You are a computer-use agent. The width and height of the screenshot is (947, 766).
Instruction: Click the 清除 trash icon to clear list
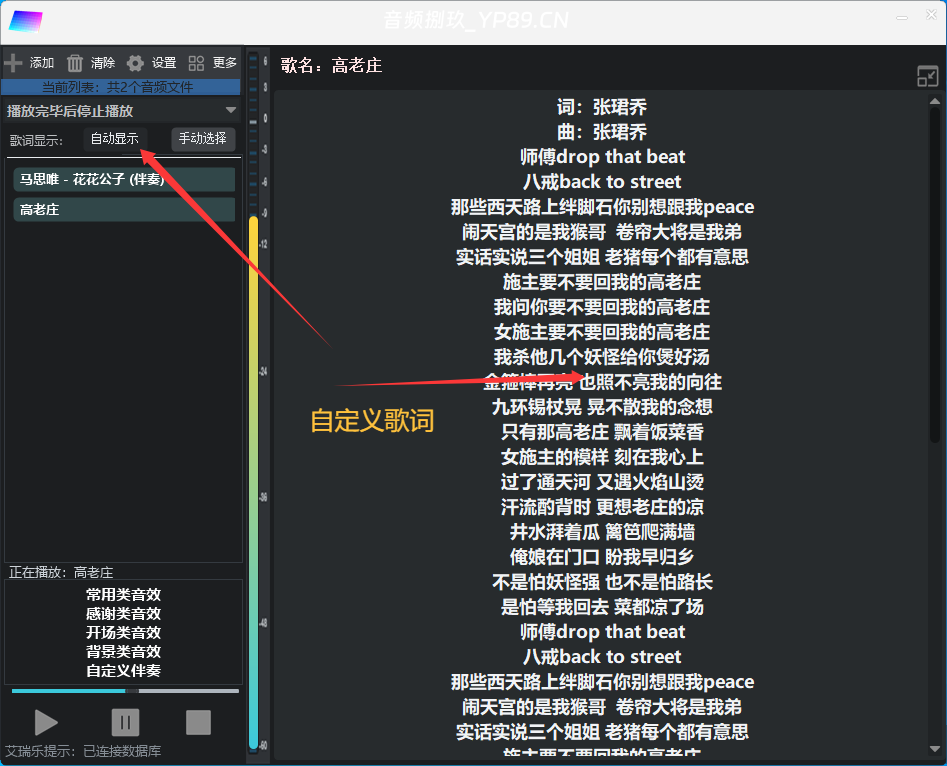tap(75, 61)
